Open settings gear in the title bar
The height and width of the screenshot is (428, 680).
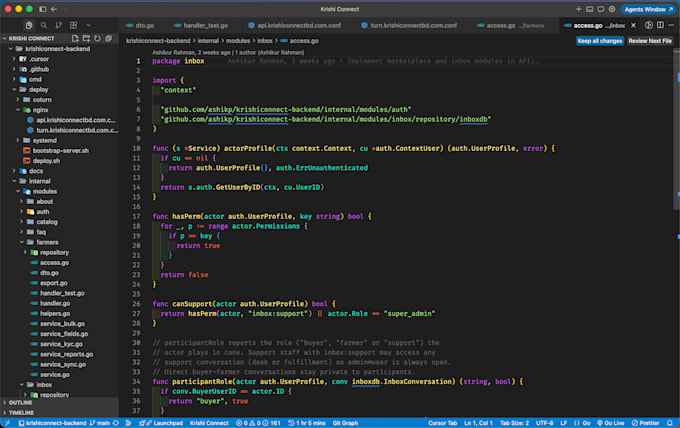click(x=612, y=9)
